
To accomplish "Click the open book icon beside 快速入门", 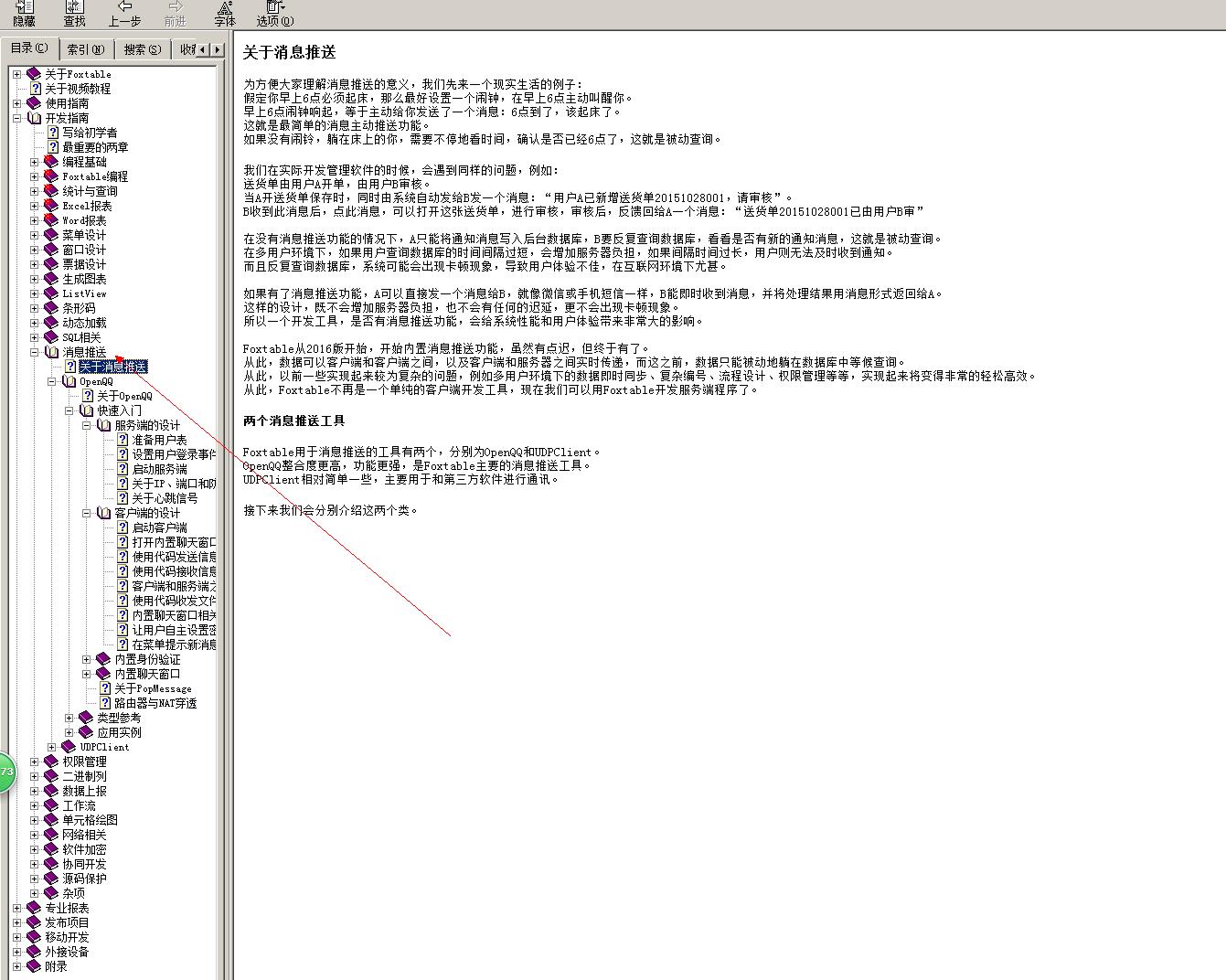I will point(86,410).
